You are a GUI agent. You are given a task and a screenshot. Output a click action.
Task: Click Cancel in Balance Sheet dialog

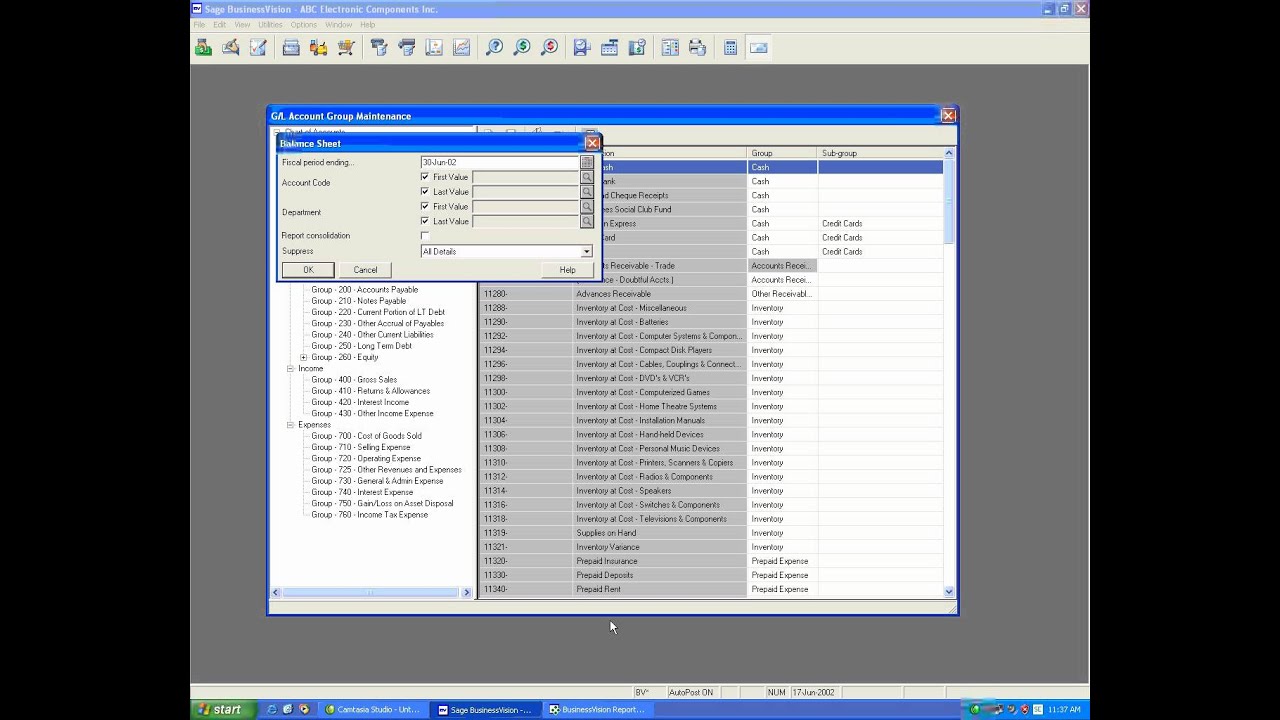[365, 270]
